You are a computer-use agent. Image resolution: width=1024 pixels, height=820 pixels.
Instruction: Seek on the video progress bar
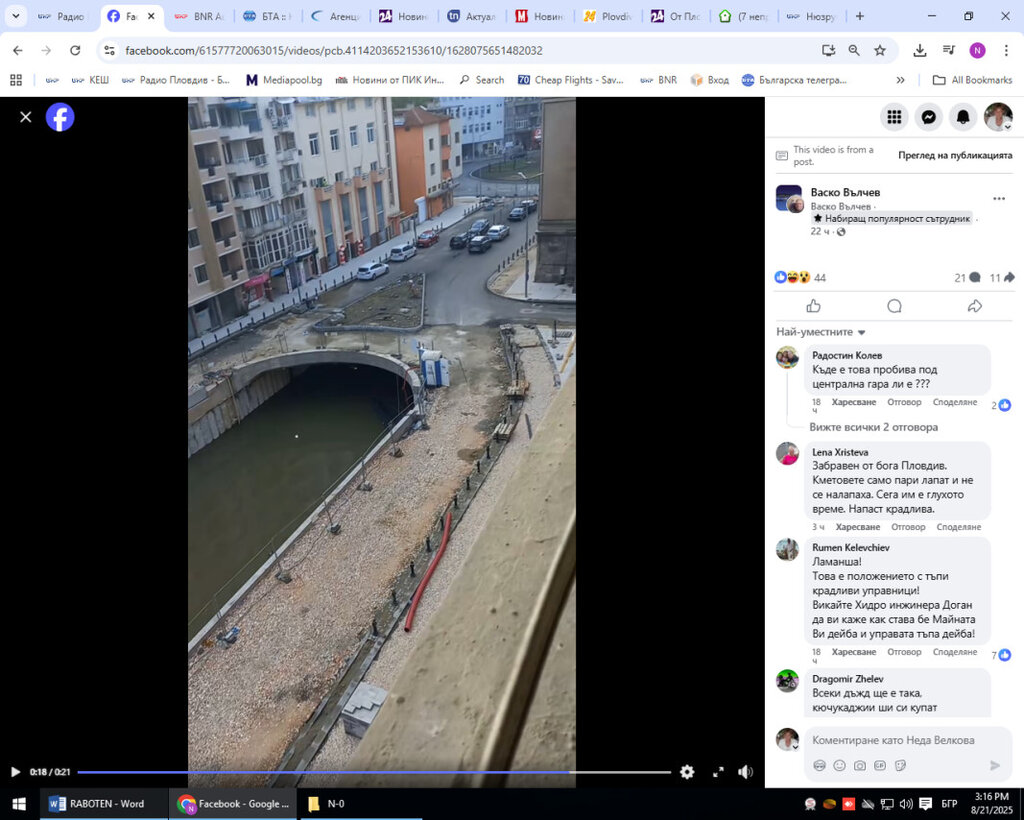pos(374,772)
